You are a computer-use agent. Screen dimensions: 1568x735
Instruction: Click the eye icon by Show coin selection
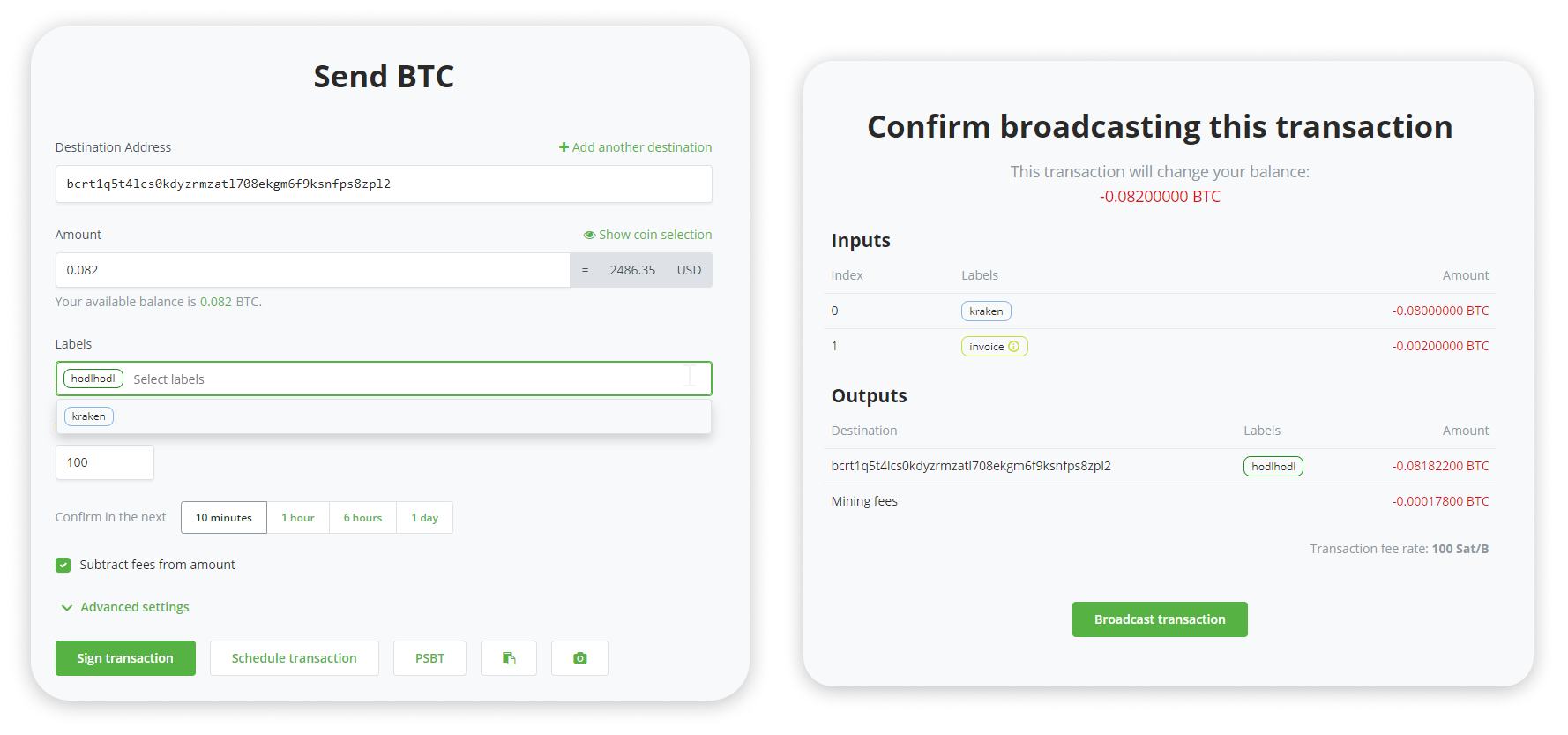click(589, 235)
